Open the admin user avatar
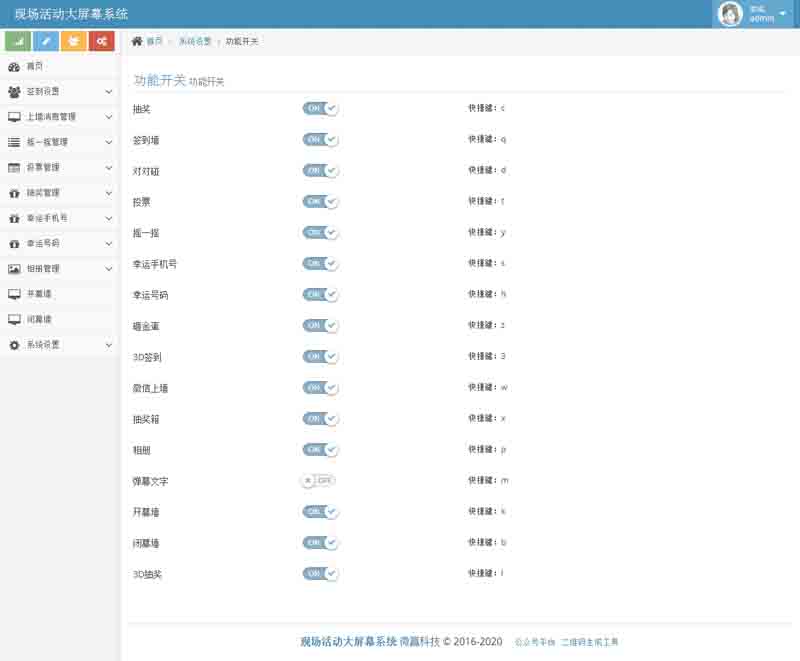 [x=730, y=14]
